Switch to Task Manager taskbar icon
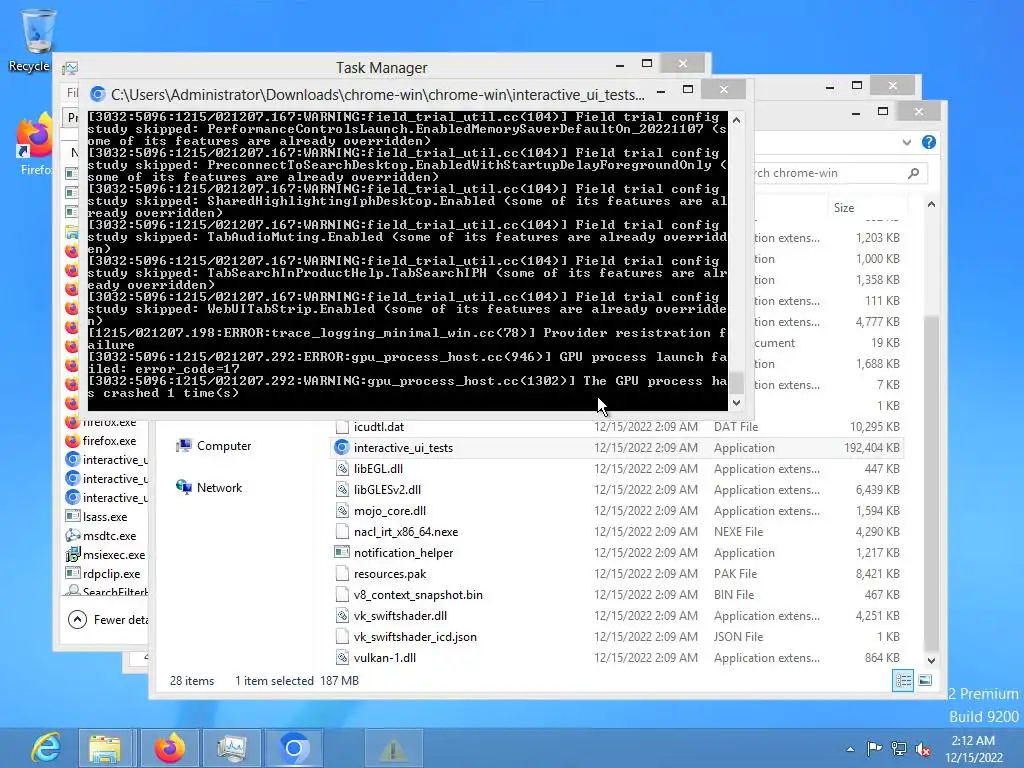 (x=232, y=748)
